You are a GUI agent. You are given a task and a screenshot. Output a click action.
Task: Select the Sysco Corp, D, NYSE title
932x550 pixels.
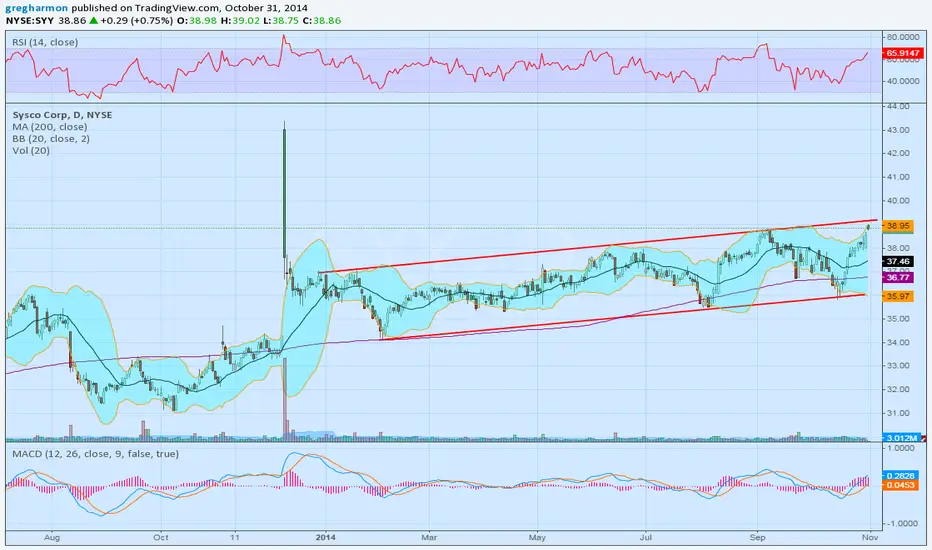[x=62, y=115]
